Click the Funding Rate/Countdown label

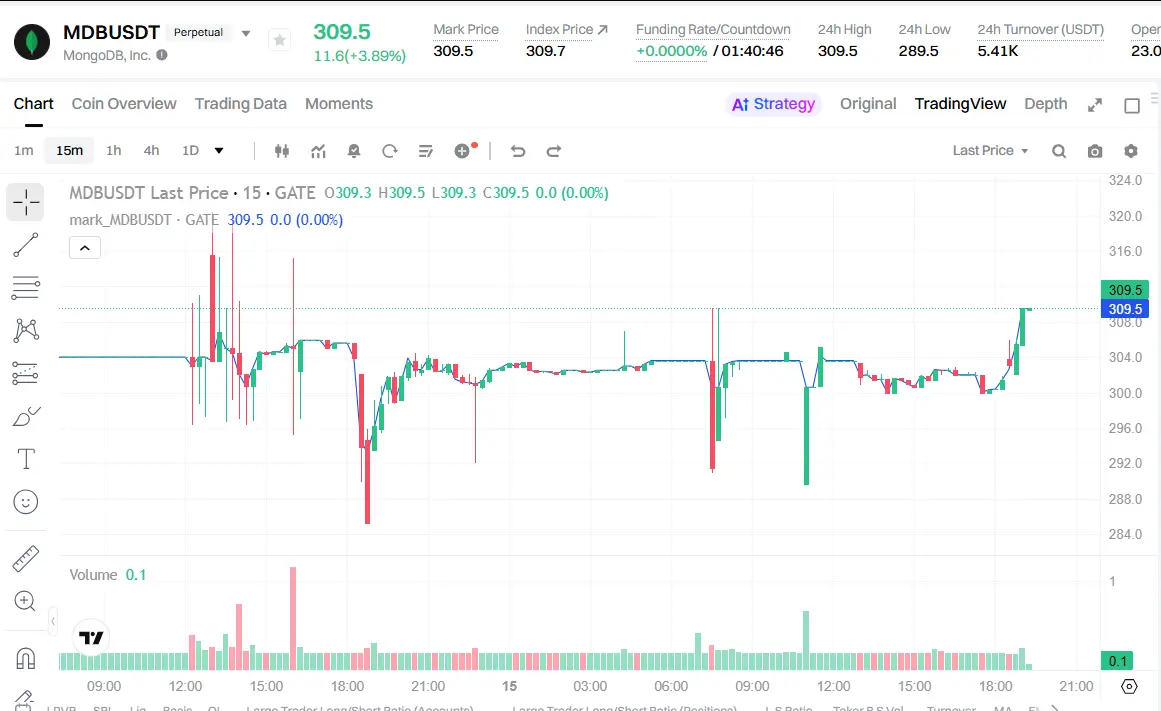click(x=713, y=30)
